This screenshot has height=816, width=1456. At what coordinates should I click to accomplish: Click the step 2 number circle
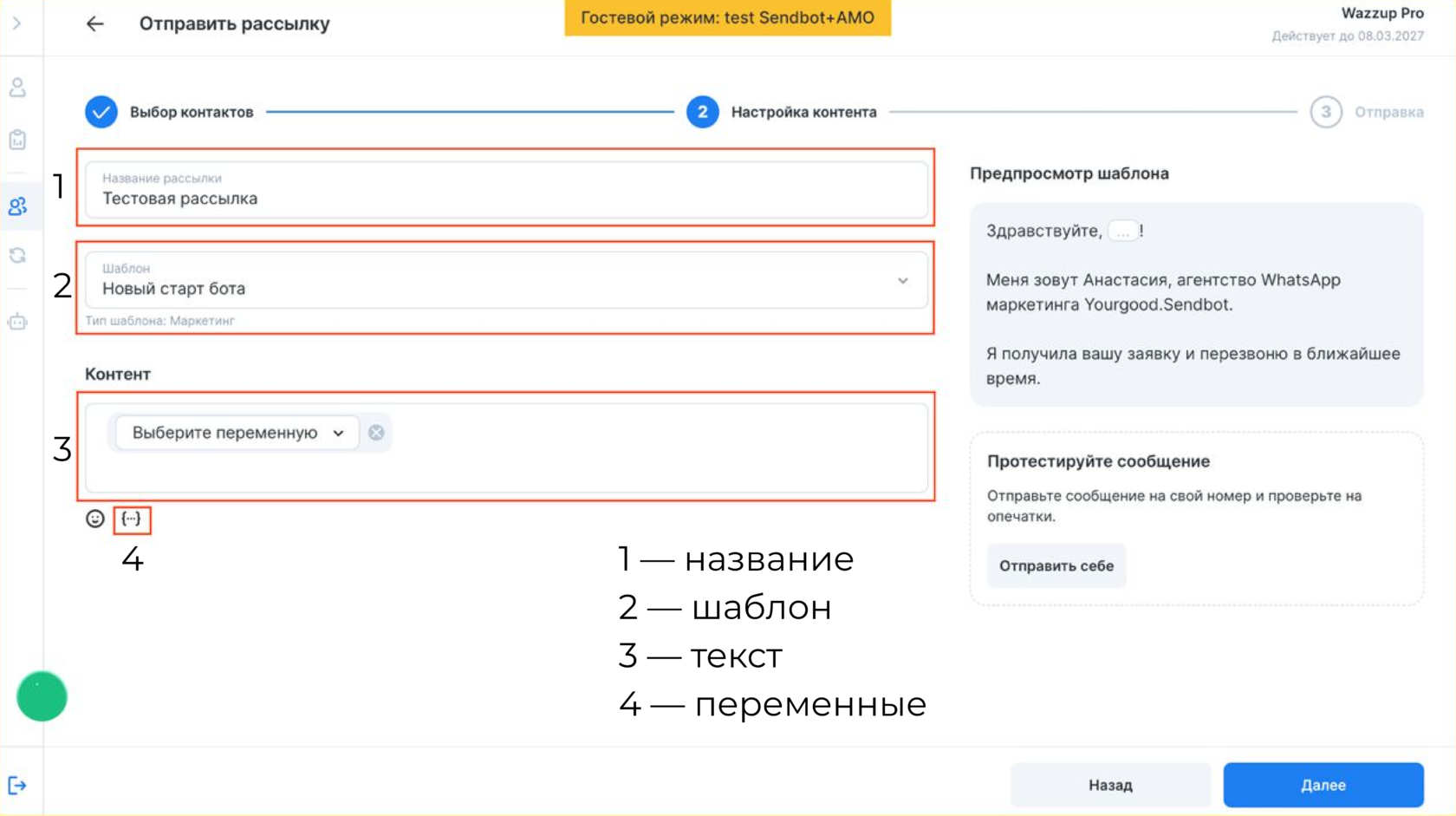(703, 112)
